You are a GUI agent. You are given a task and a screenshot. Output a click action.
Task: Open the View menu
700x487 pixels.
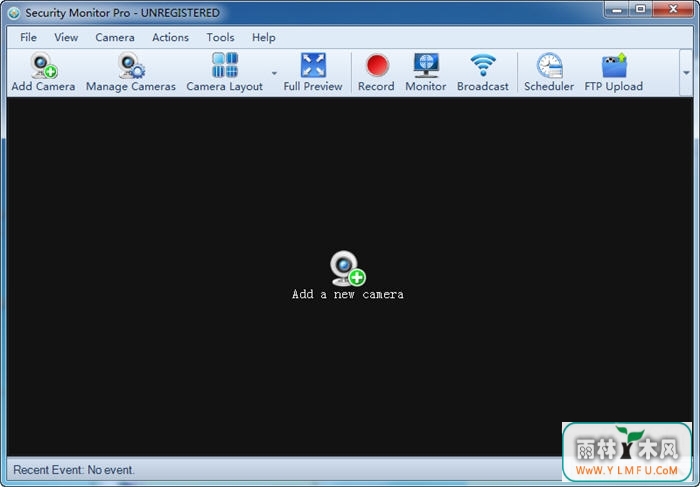tap(66, 37)
